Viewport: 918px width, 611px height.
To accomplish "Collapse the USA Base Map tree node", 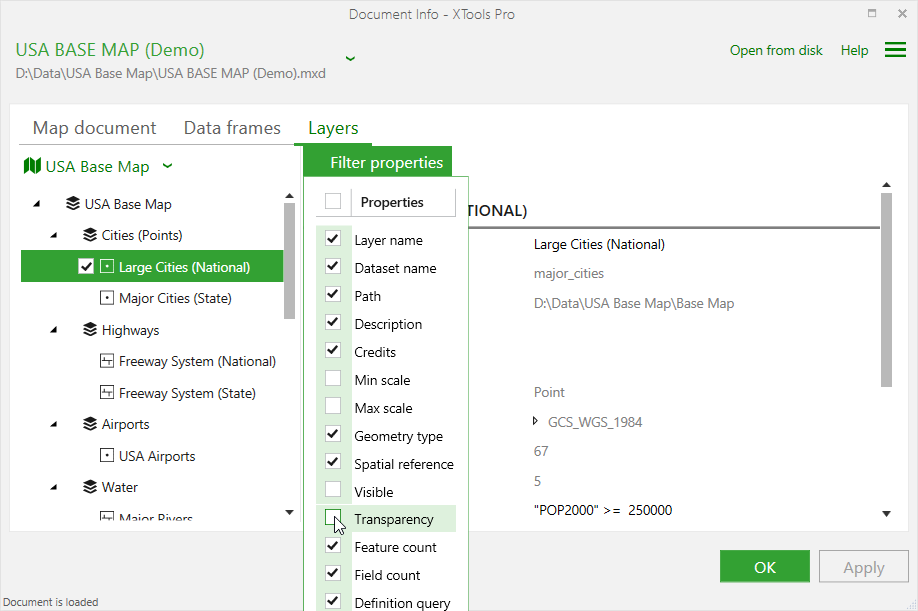I will (x=37, y=204).
